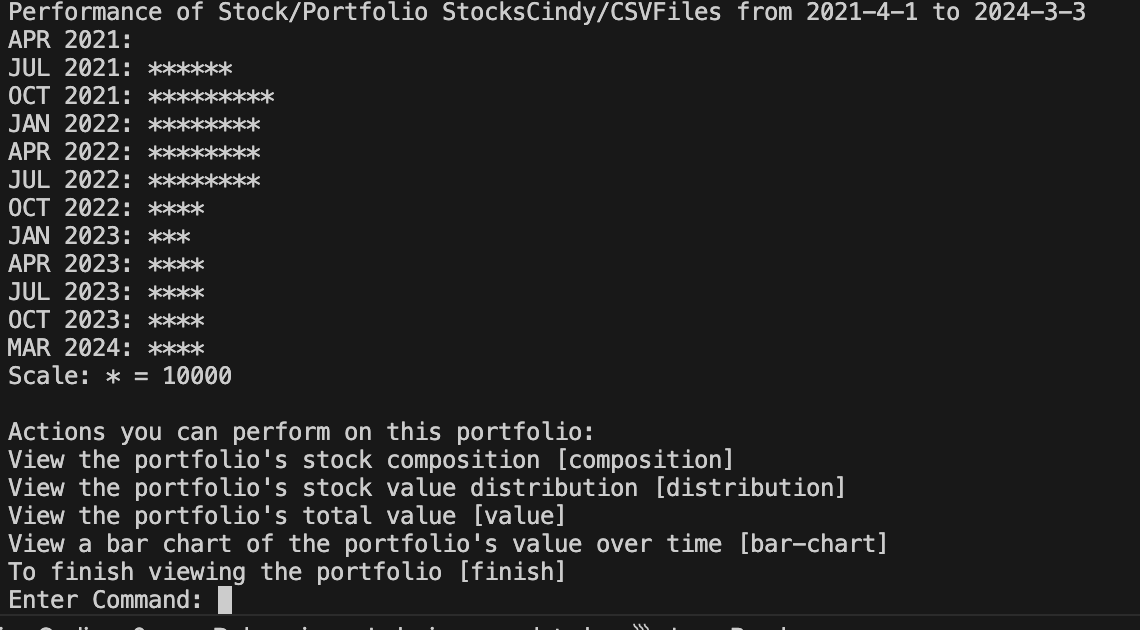Click the [value] command text

point(520,516)
